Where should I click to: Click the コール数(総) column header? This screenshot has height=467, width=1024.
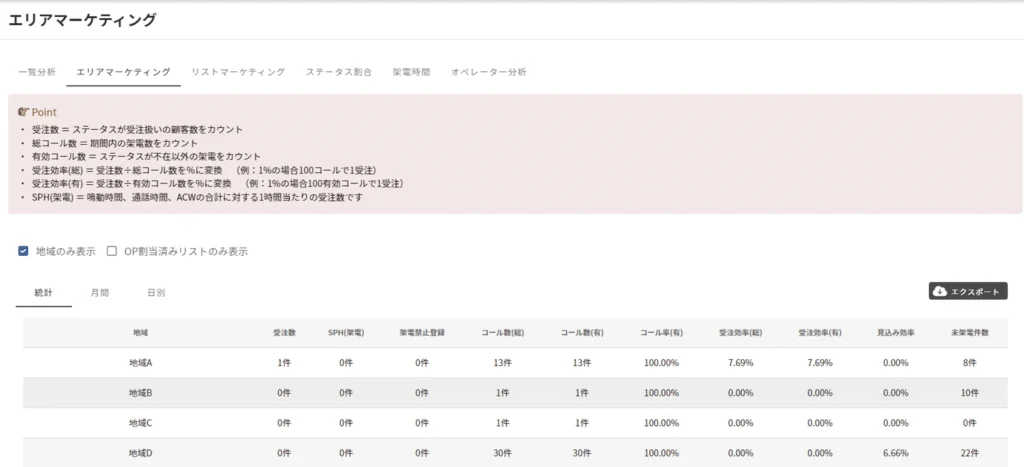point(502,332)
